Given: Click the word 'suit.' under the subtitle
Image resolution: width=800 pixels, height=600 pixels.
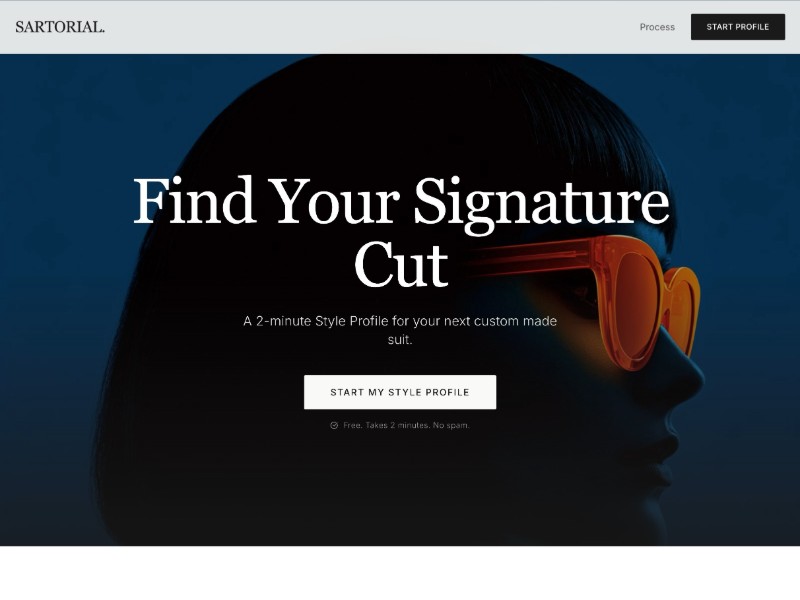Looking at the screenshot, I should (400, 339).
